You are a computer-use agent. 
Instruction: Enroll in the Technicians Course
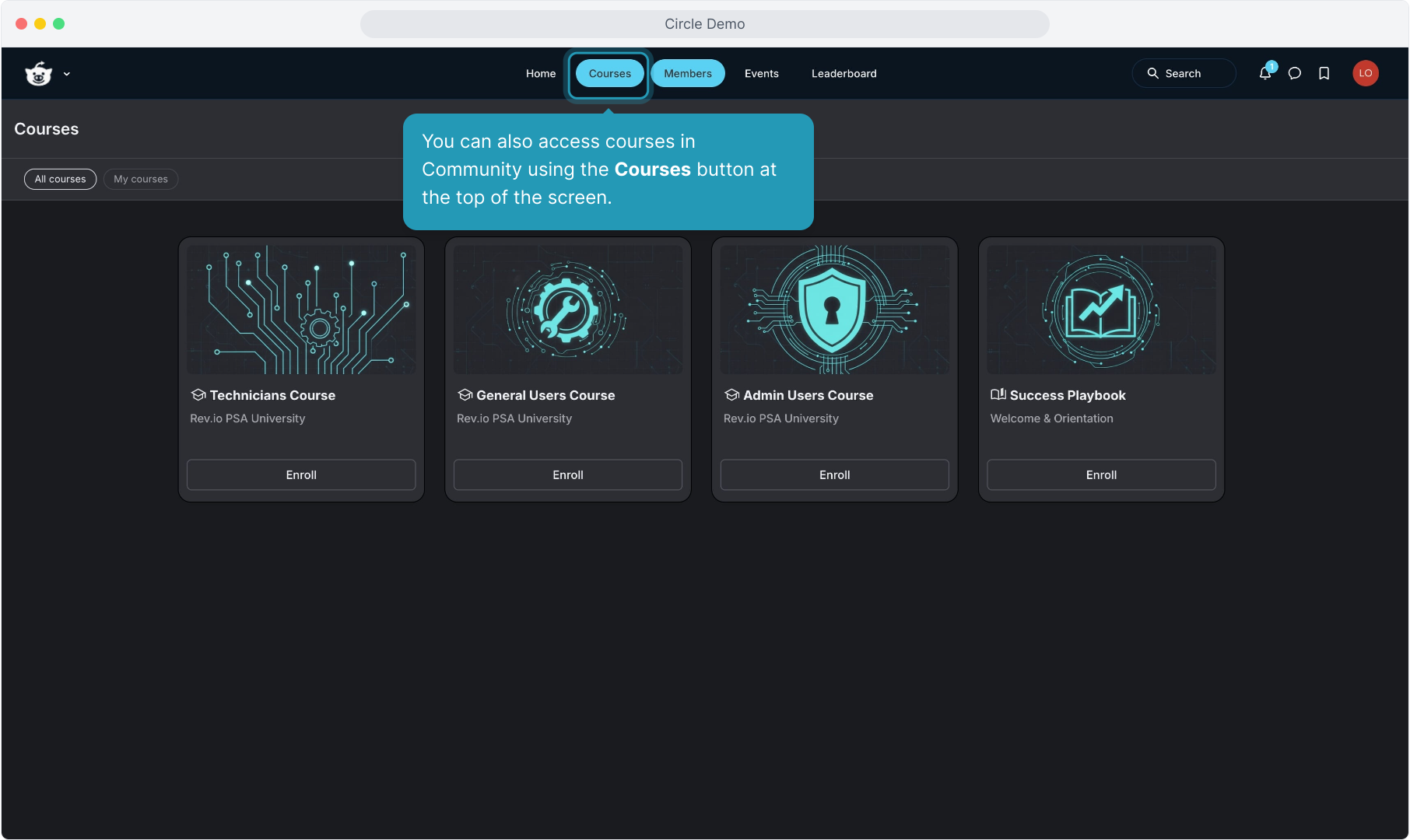click(x=301, y=474)
